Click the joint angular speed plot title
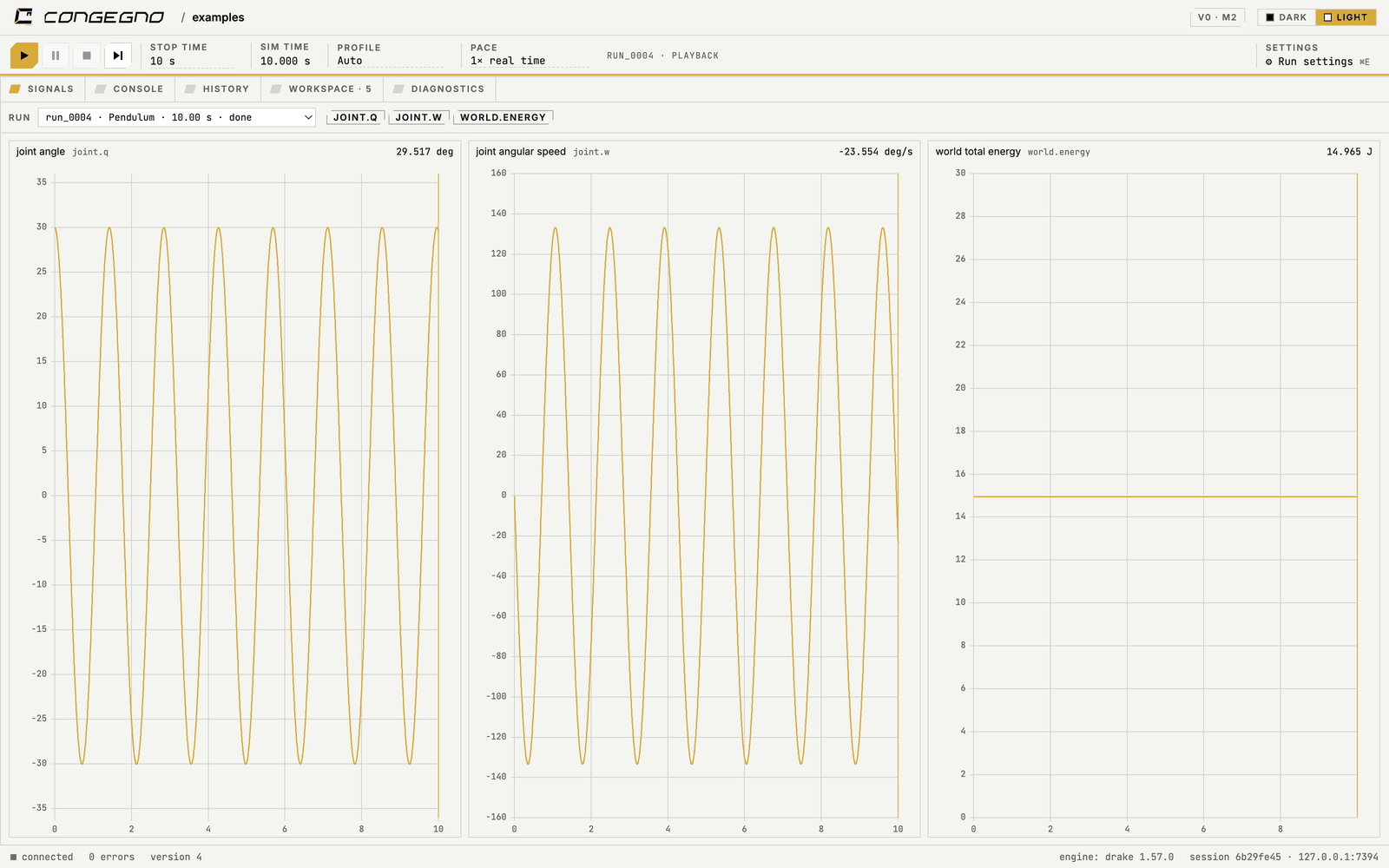 click(521, 152)
